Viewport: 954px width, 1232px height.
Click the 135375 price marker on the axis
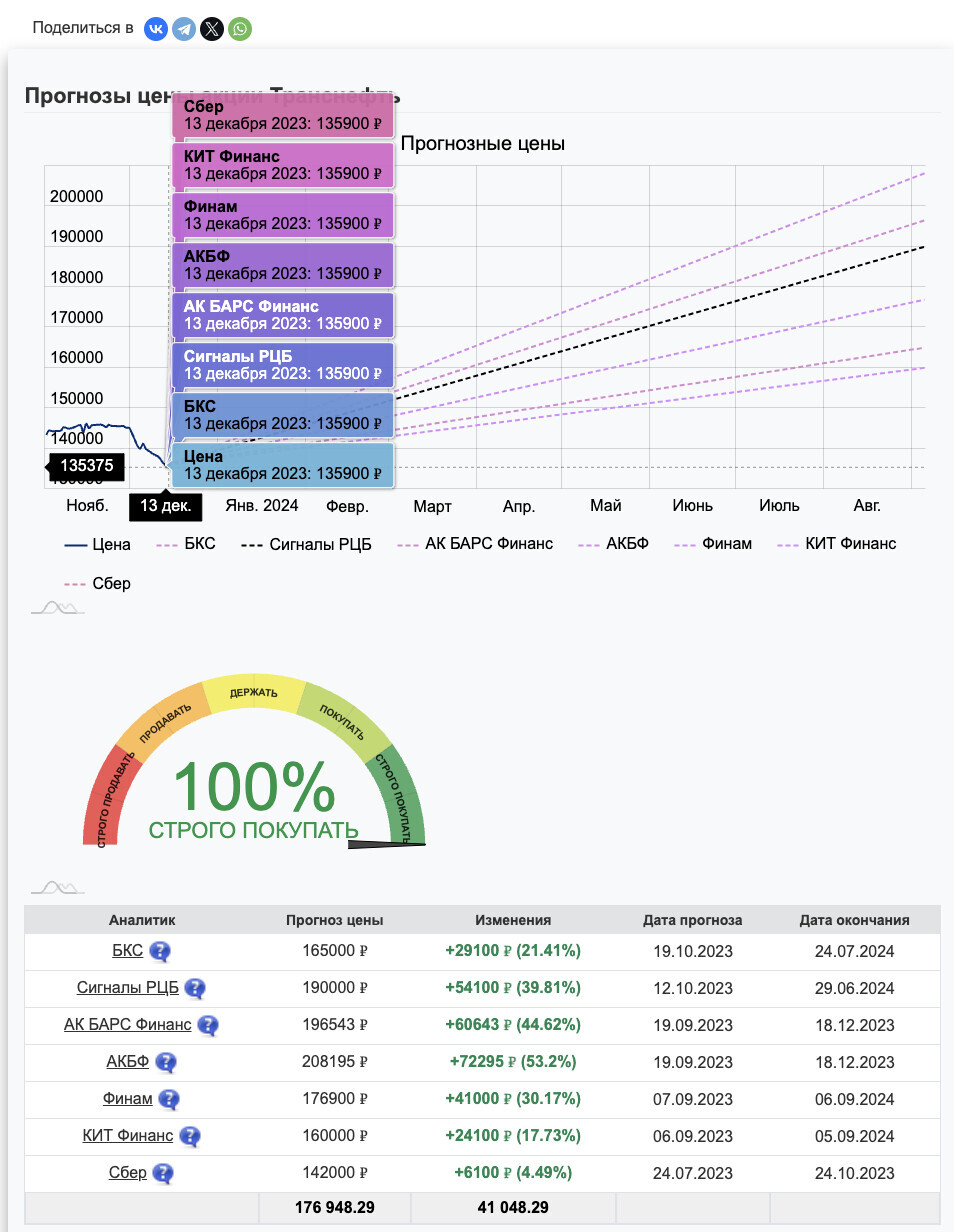click(86, 465)
